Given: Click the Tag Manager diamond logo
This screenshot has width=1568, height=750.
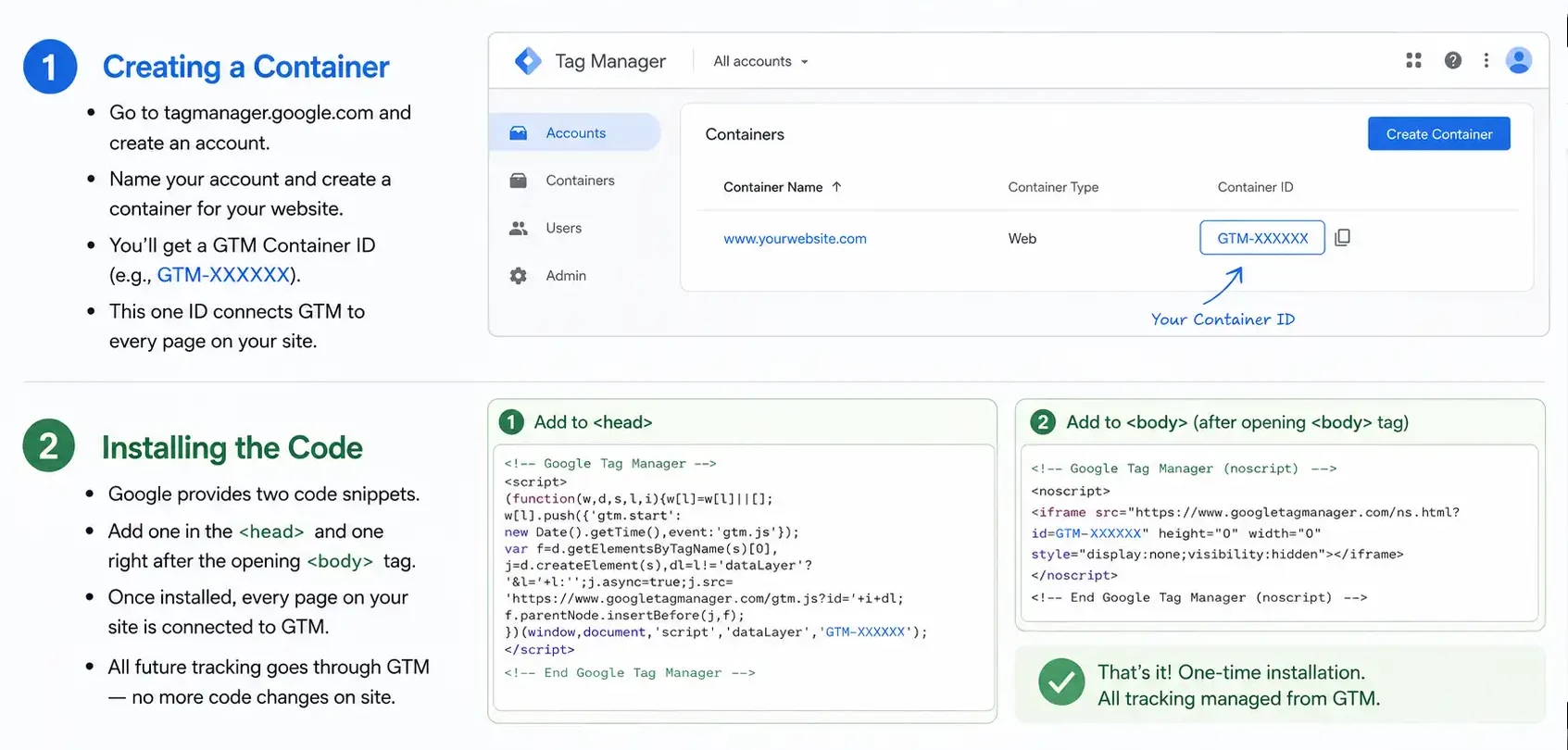Looking at the screenshot, I should click(528, 61).
